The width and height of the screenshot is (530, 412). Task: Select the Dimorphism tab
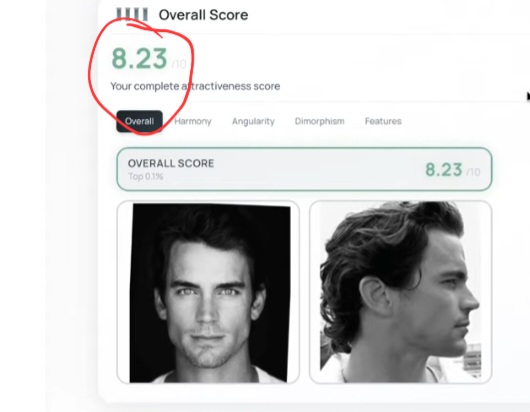319,121
